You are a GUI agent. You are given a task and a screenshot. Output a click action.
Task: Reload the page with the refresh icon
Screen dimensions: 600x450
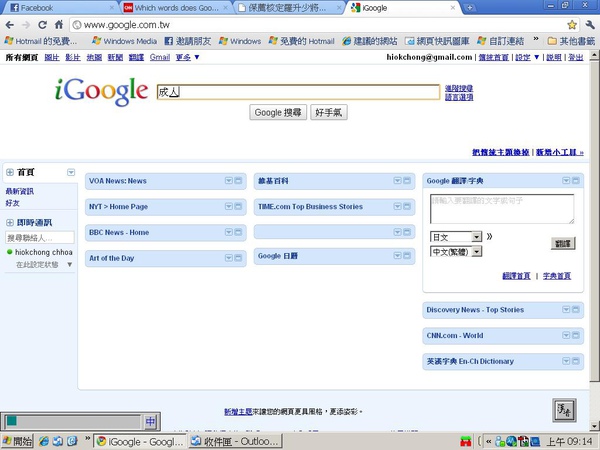(x=42, y=25)
